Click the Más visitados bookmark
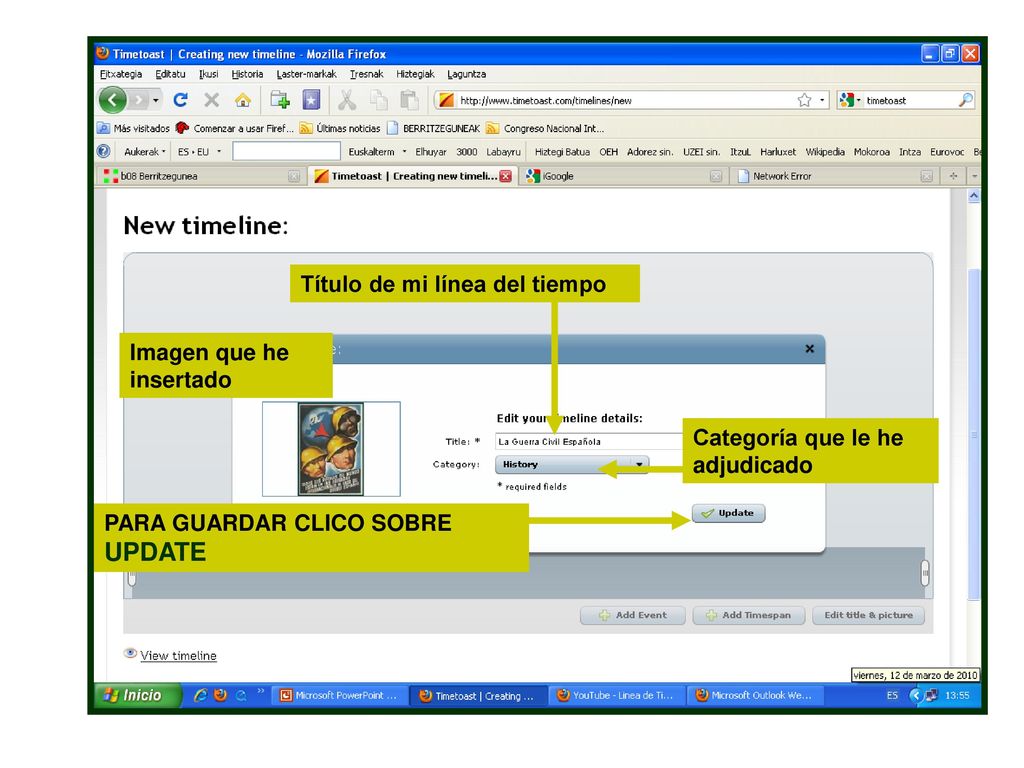 click(x=134, y=128)
